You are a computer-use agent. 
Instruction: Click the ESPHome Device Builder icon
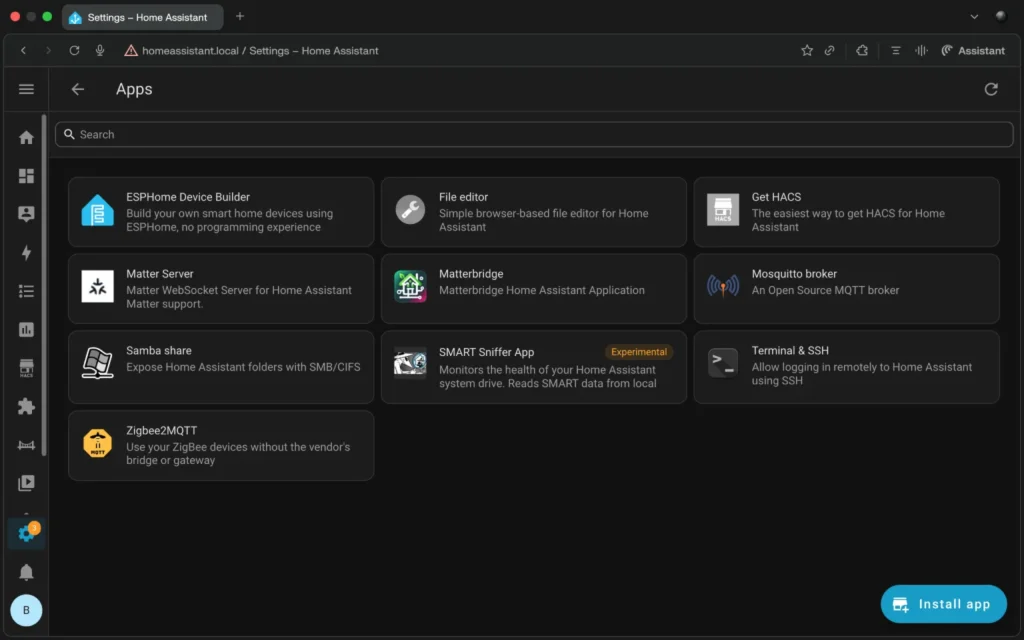point(97,211)
